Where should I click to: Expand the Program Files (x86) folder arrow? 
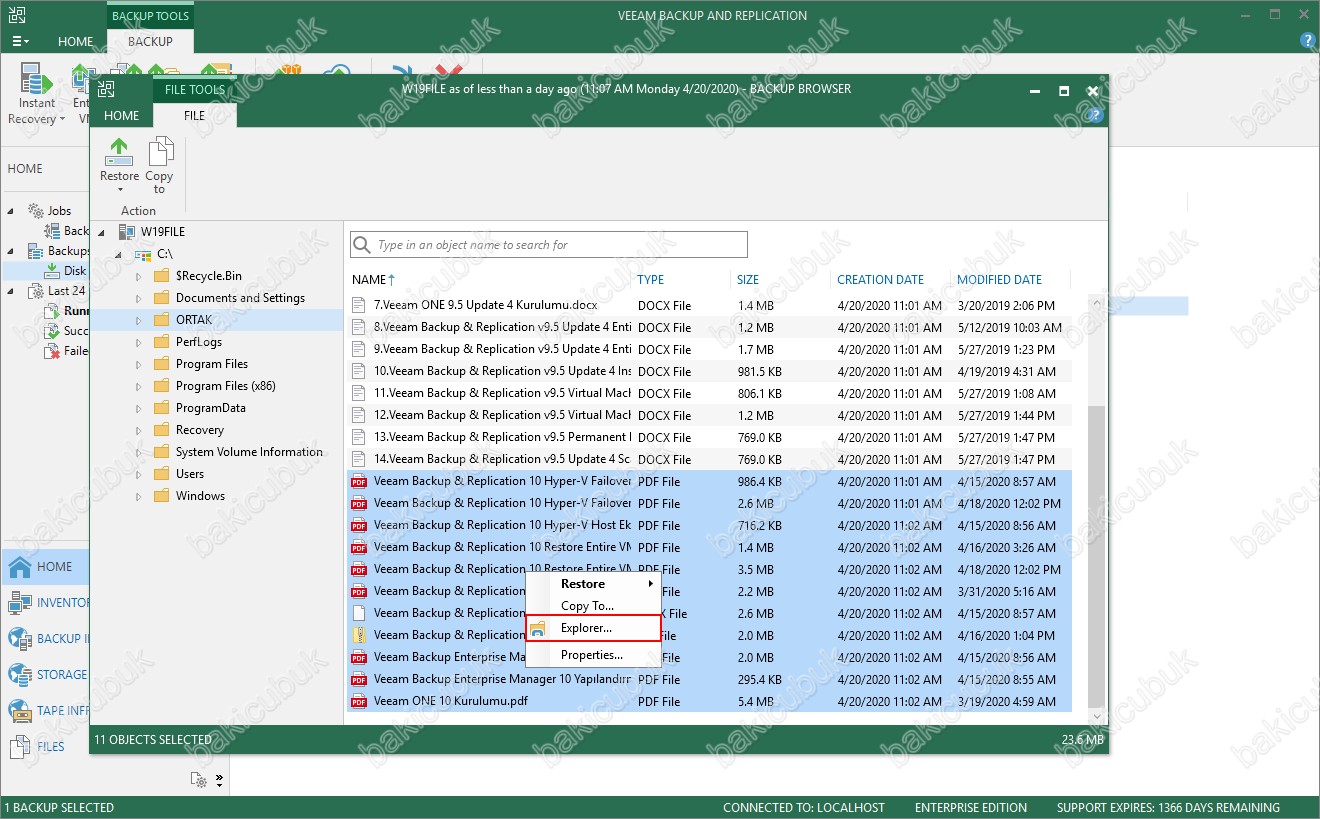139,386
